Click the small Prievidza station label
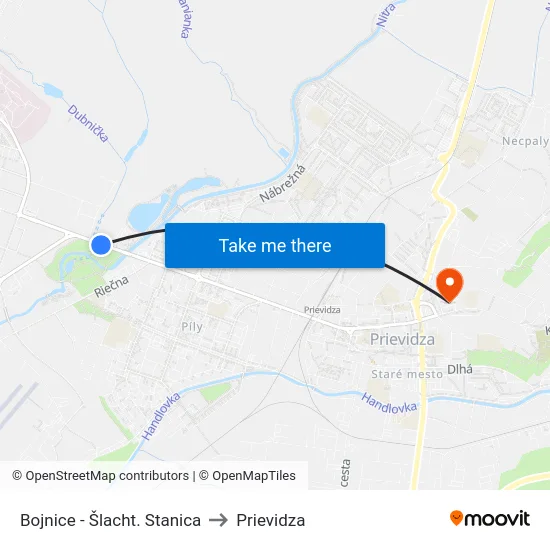The width and height of the screenshot is (550, 550). (x=322, y=310)
